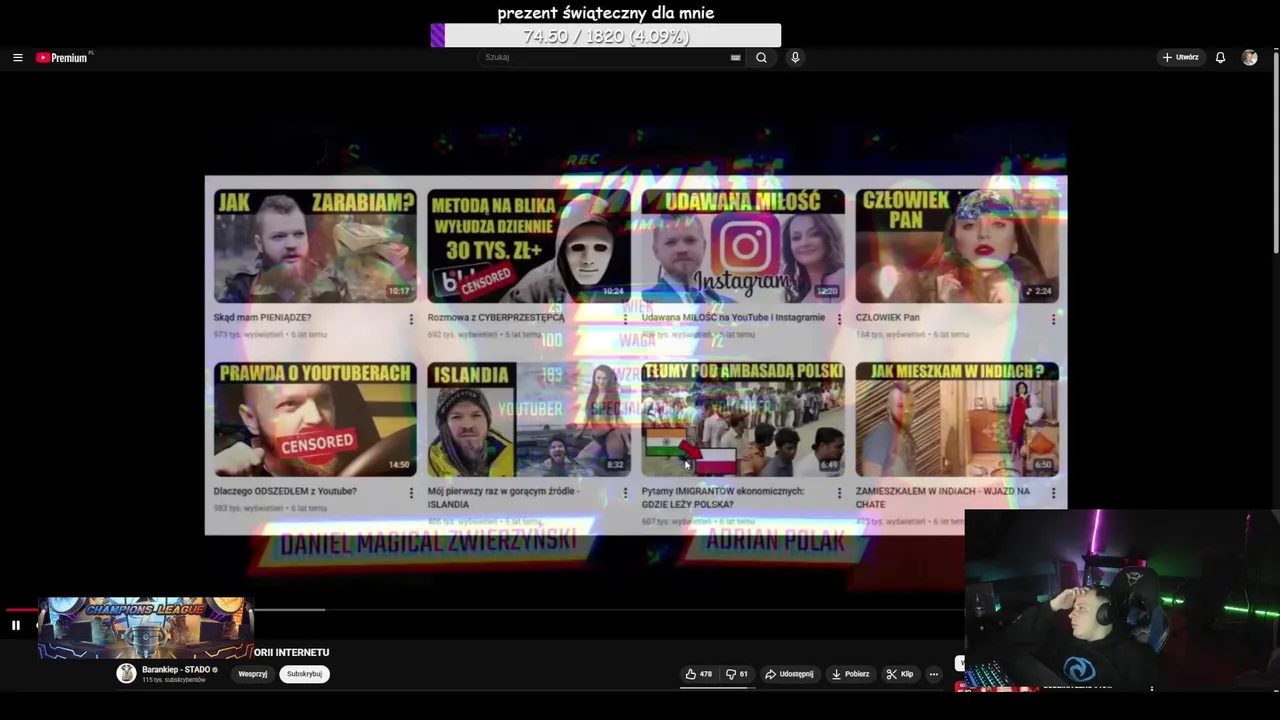Pause the video playback
The height and width of the screenshot is (720, 1280).
tap(16, 626)
